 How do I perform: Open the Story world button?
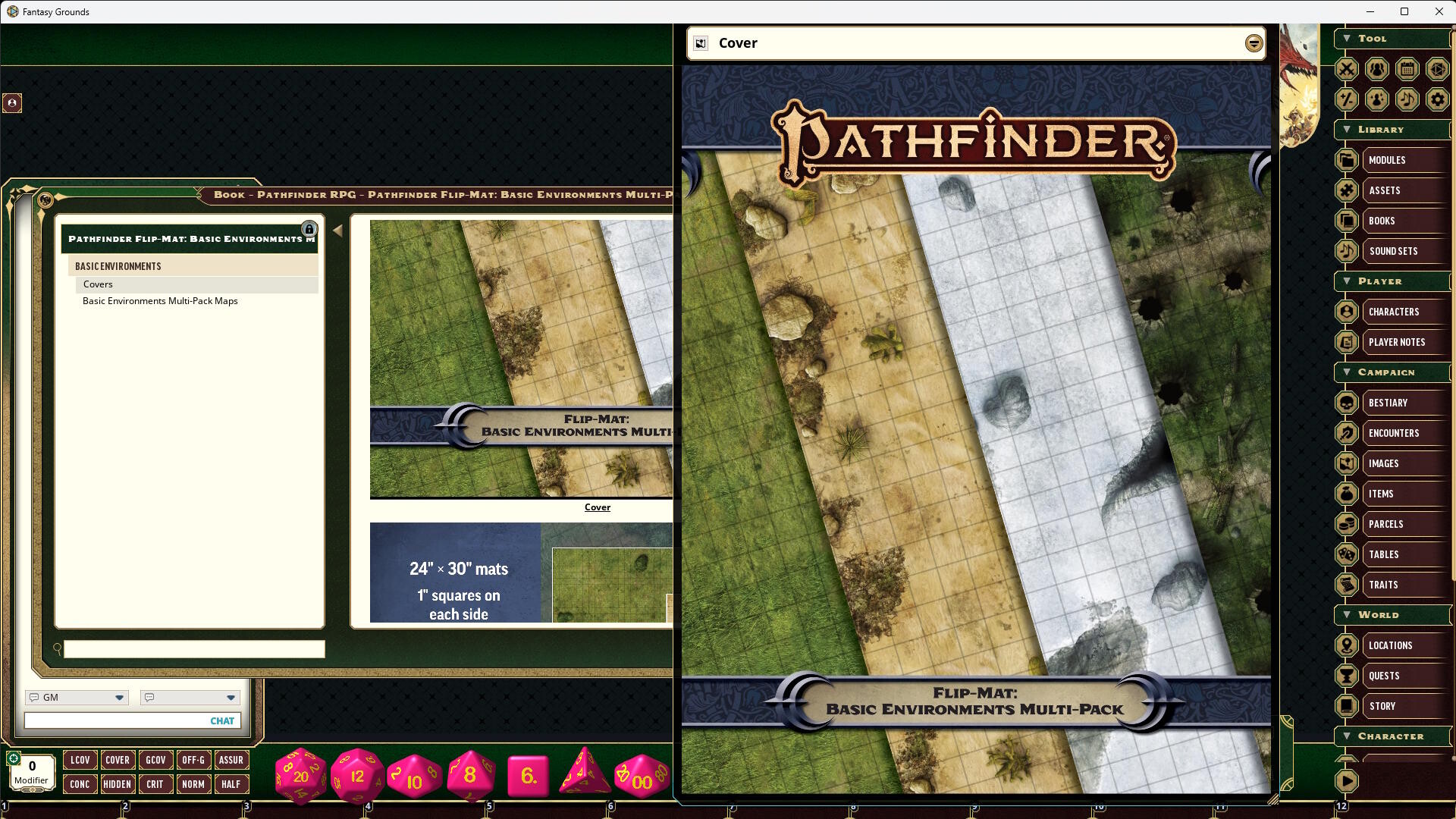tap(1406, 706)
